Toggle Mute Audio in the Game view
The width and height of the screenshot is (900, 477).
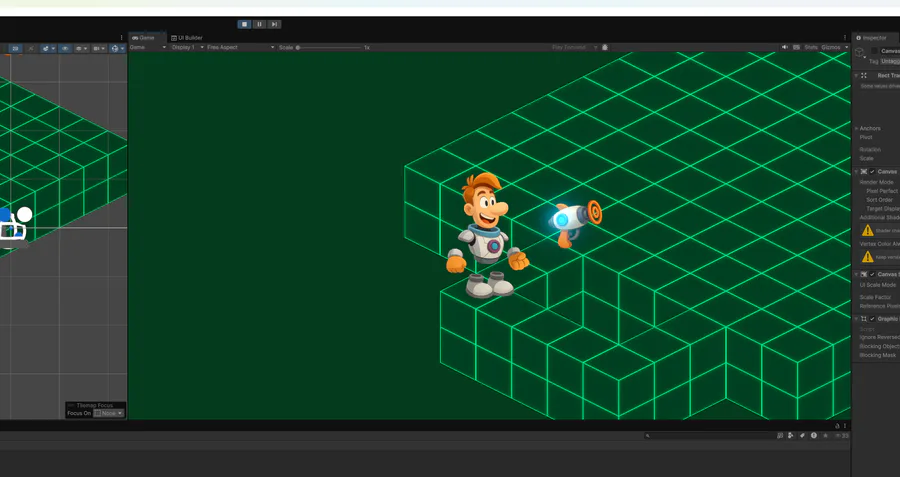click(x=785, y=47)
